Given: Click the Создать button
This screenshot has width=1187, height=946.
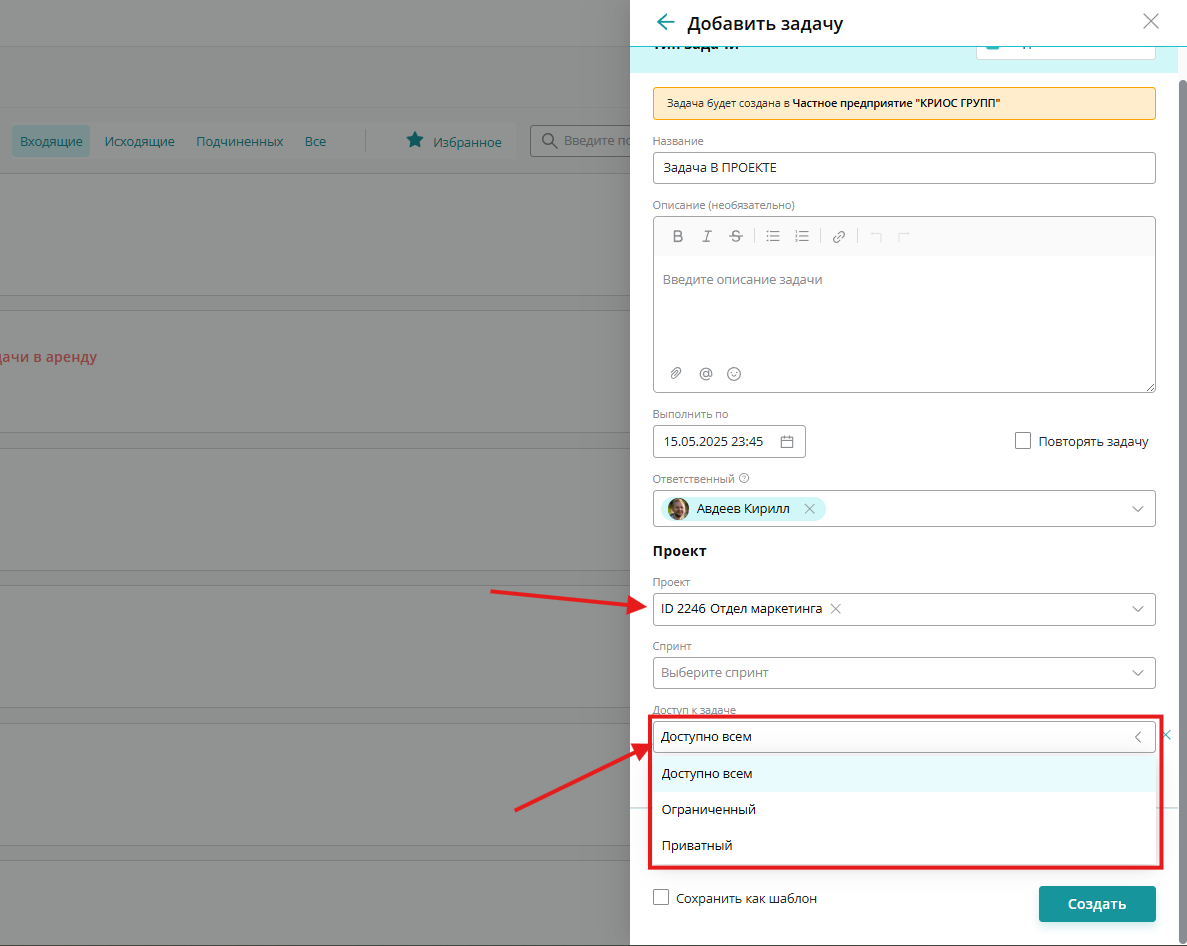Looking at the screenshot, I should click(x=1096, y=904).
